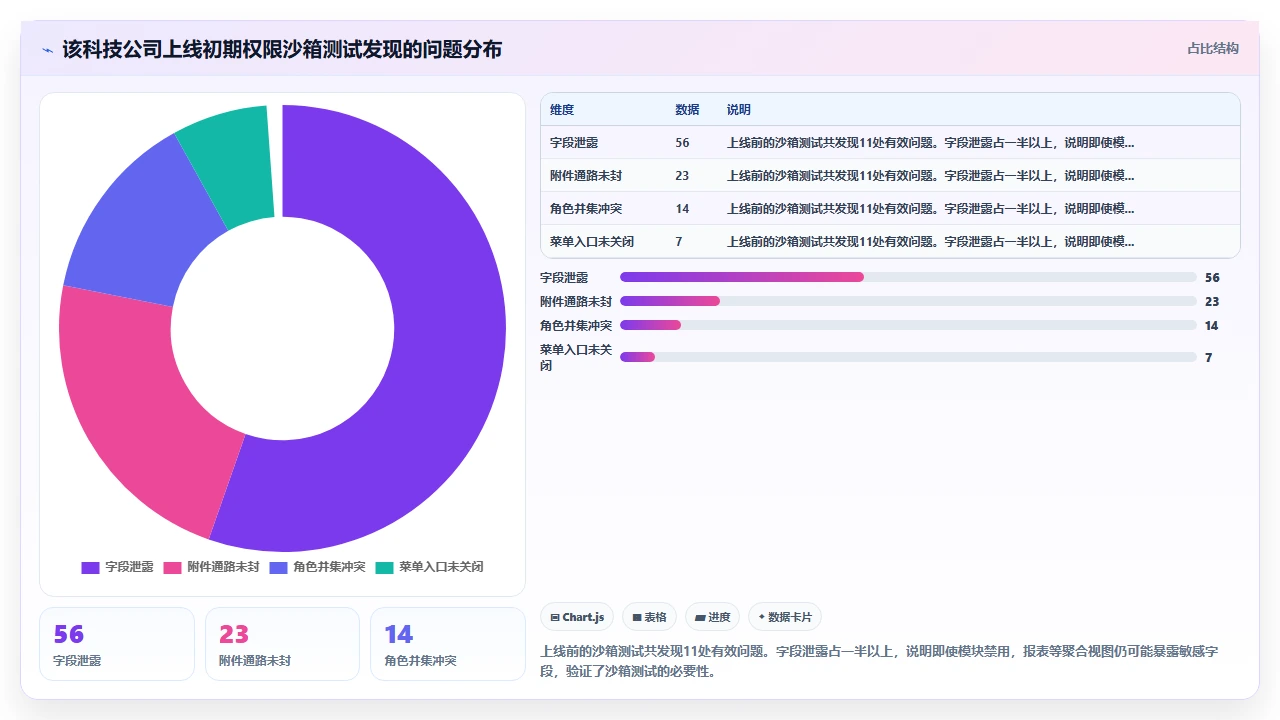Click the 菜单入口未关闭 row description text

point(931,242)
